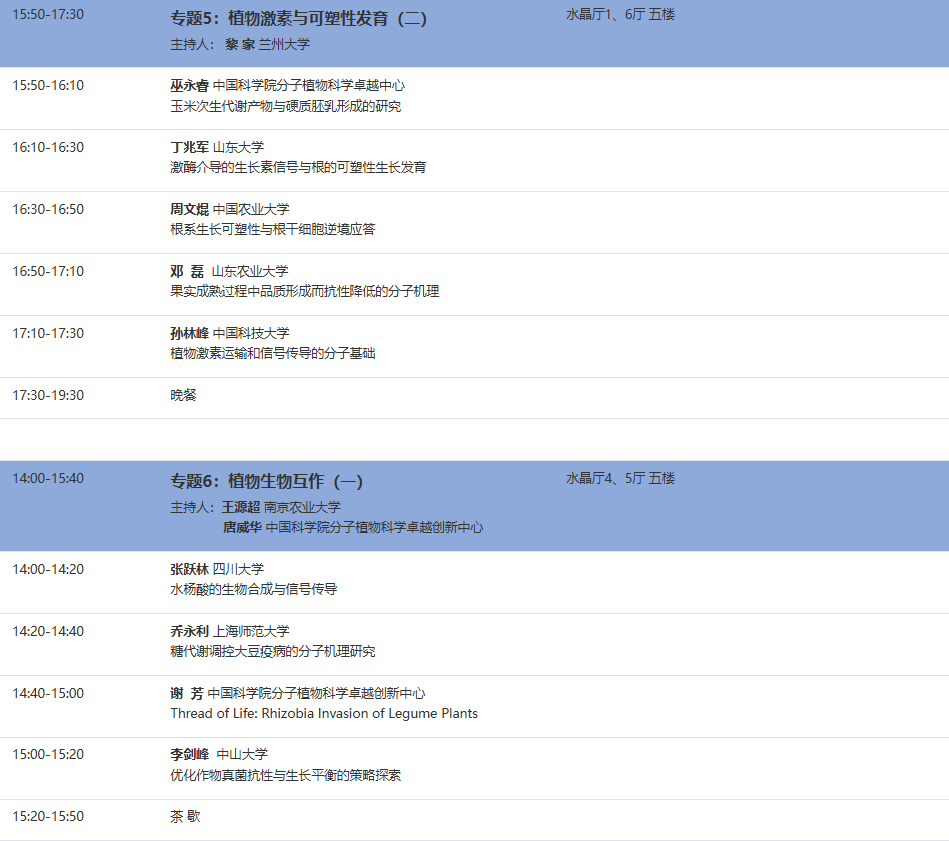The width and height of the screenshot is (949, 841).
Task: Select chairperson 黎家 of 兰州大学
Action: 238,44
